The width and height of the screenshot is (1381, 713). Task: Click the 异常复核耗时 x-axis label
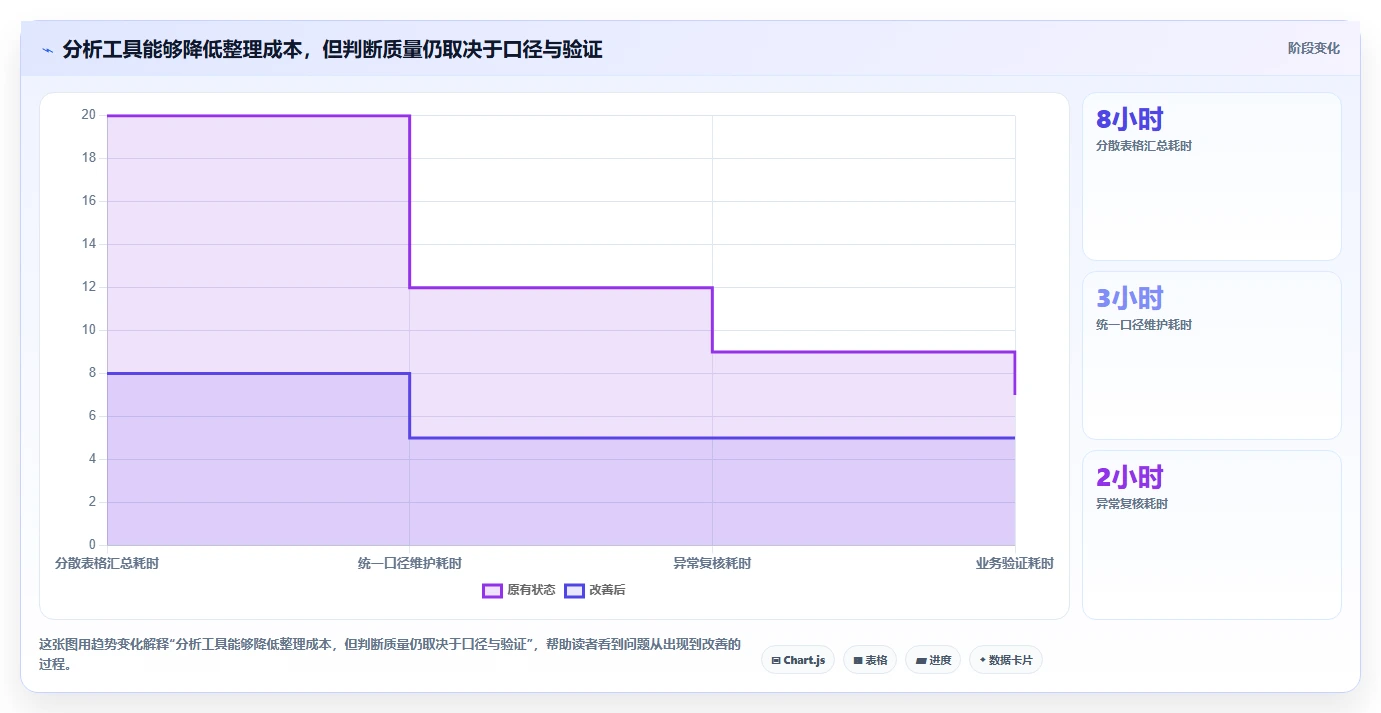(x=712, y=563)
